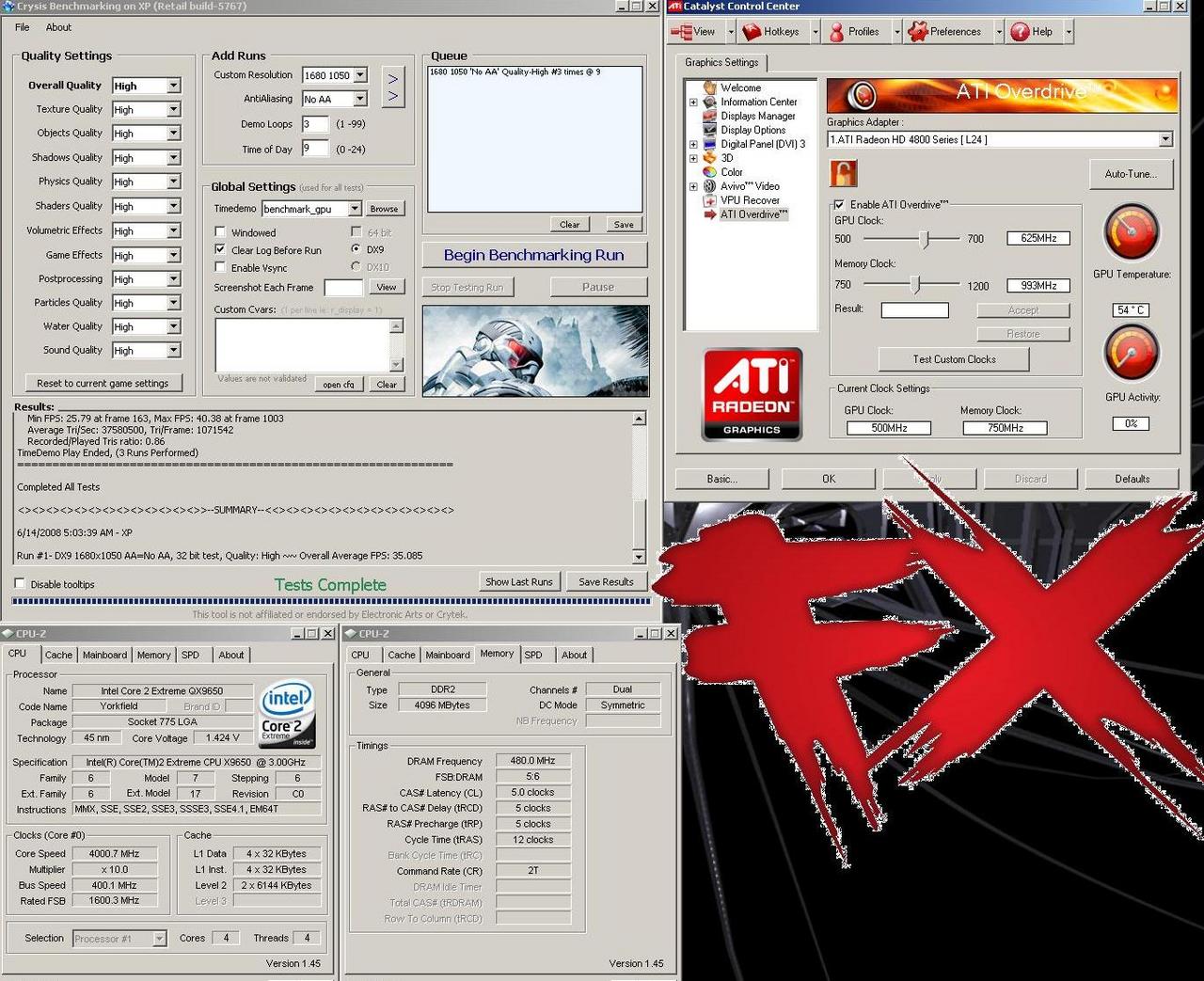Open the Timedemo benchmark_gpu dropdown
Image resolution: width=1204 pixels, height=981 pixels.
click(355, 209)
